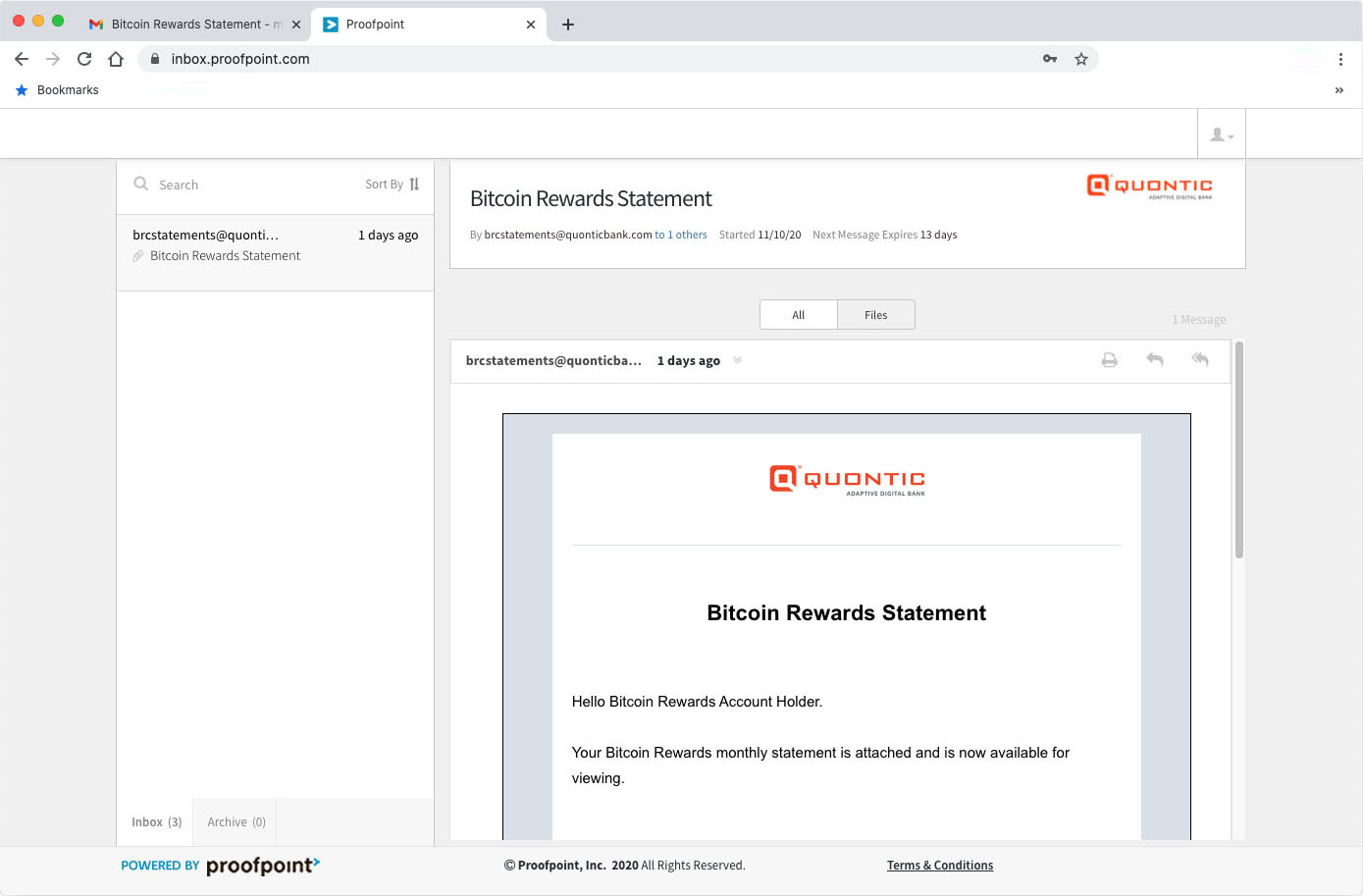Viewport: 1363px width, 896px height.
Task: Open Chrome three-dot menu
Action: [x=1340, y=59]
